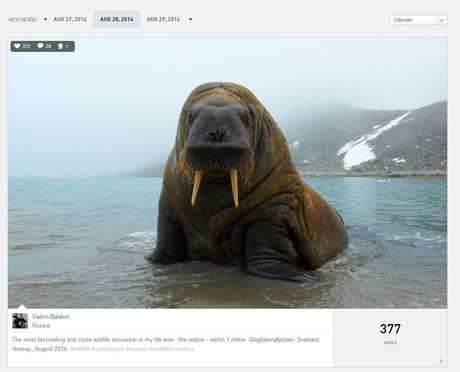The image size is (460, 372).
Task: Select the Aug 27, 2014 tab
Action: 70,19
